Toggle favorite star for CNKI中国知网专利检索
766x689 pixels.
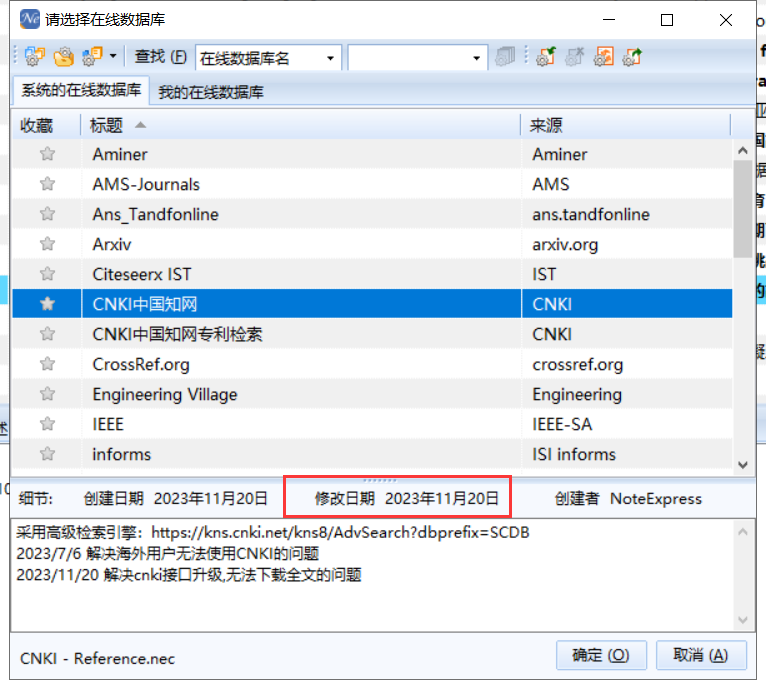47,334
